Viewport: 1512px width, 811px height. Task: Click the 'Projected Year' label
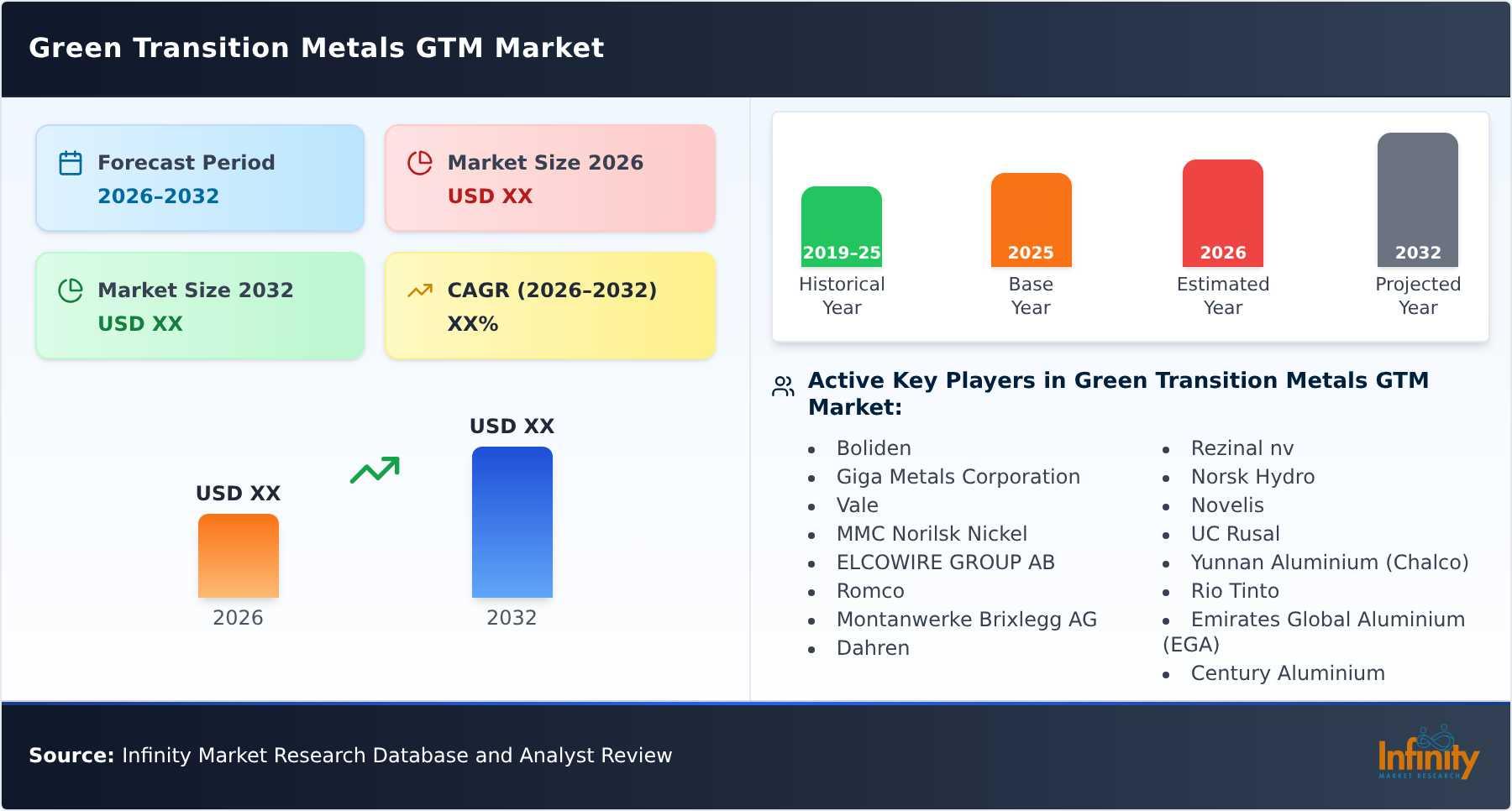[x=1418, y=296]
